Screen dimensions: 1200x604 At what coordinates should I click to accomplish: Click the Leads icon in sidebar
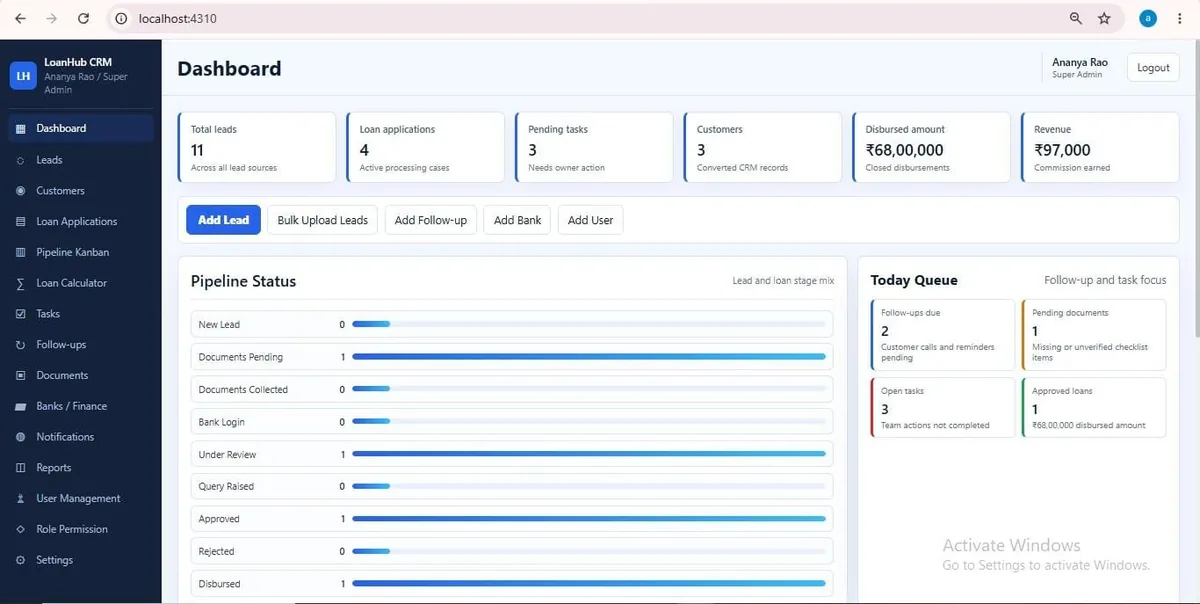tap(21, 160)
